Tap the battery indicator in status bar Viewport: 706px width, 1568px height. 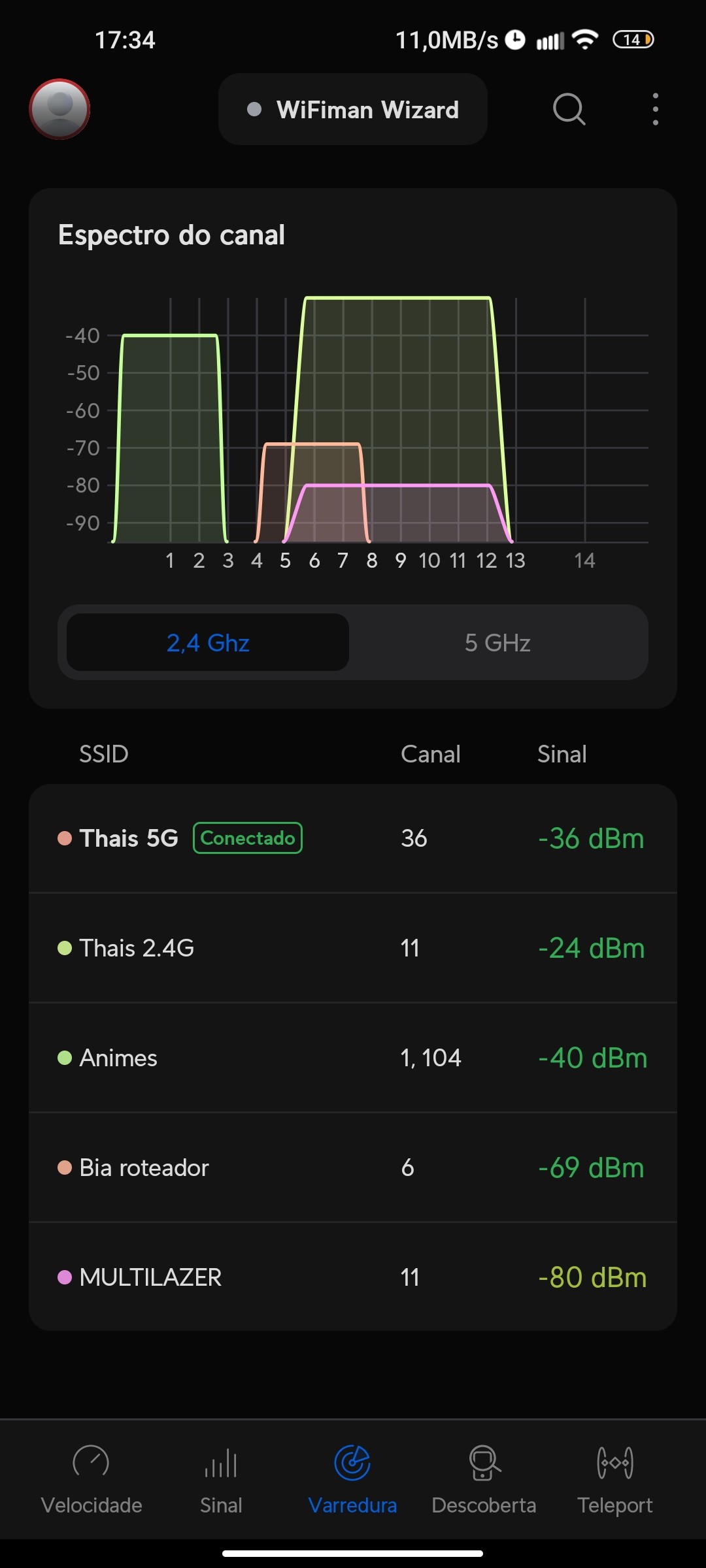point(633,40)
